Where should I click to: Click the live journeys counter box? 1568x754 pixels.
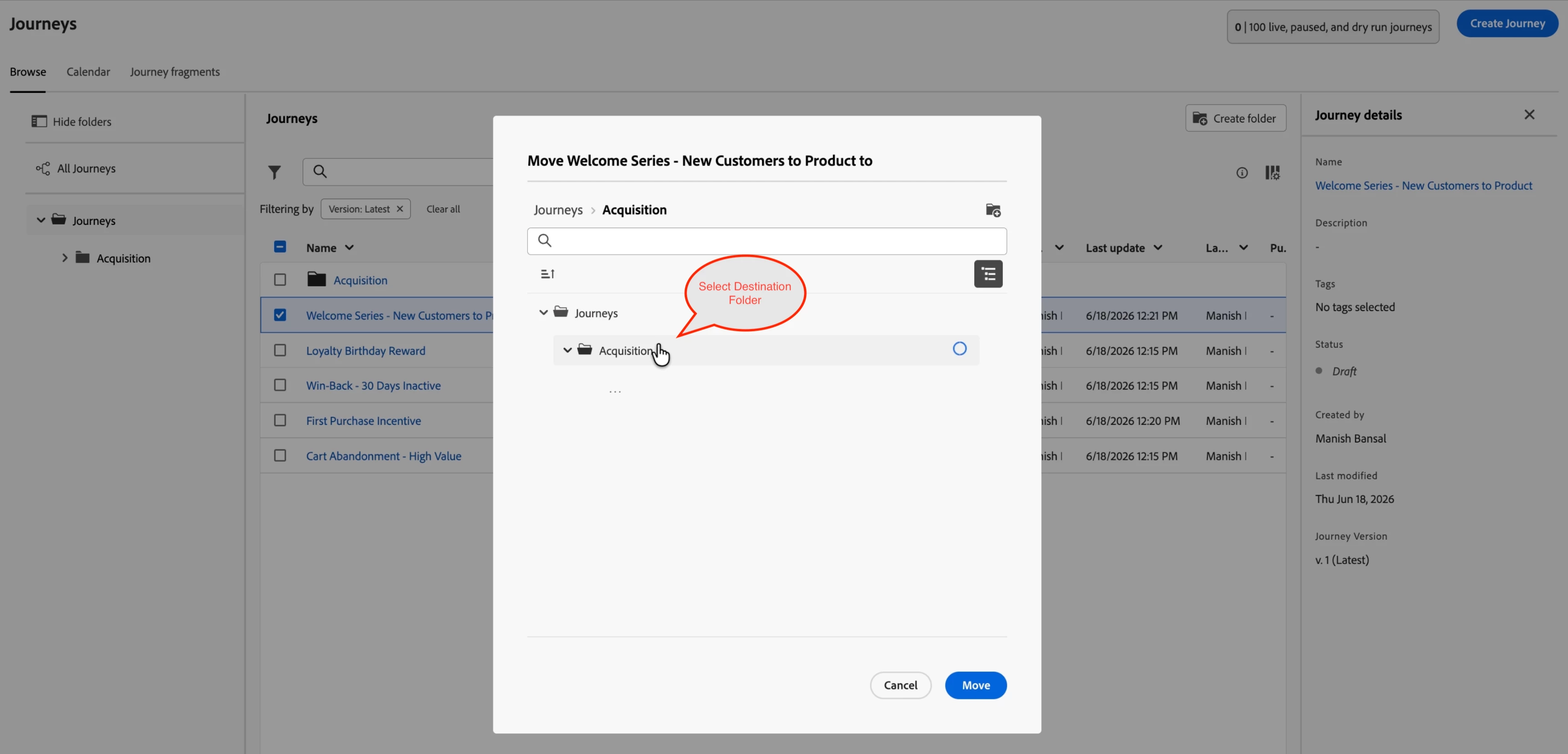click(1333, 27)
